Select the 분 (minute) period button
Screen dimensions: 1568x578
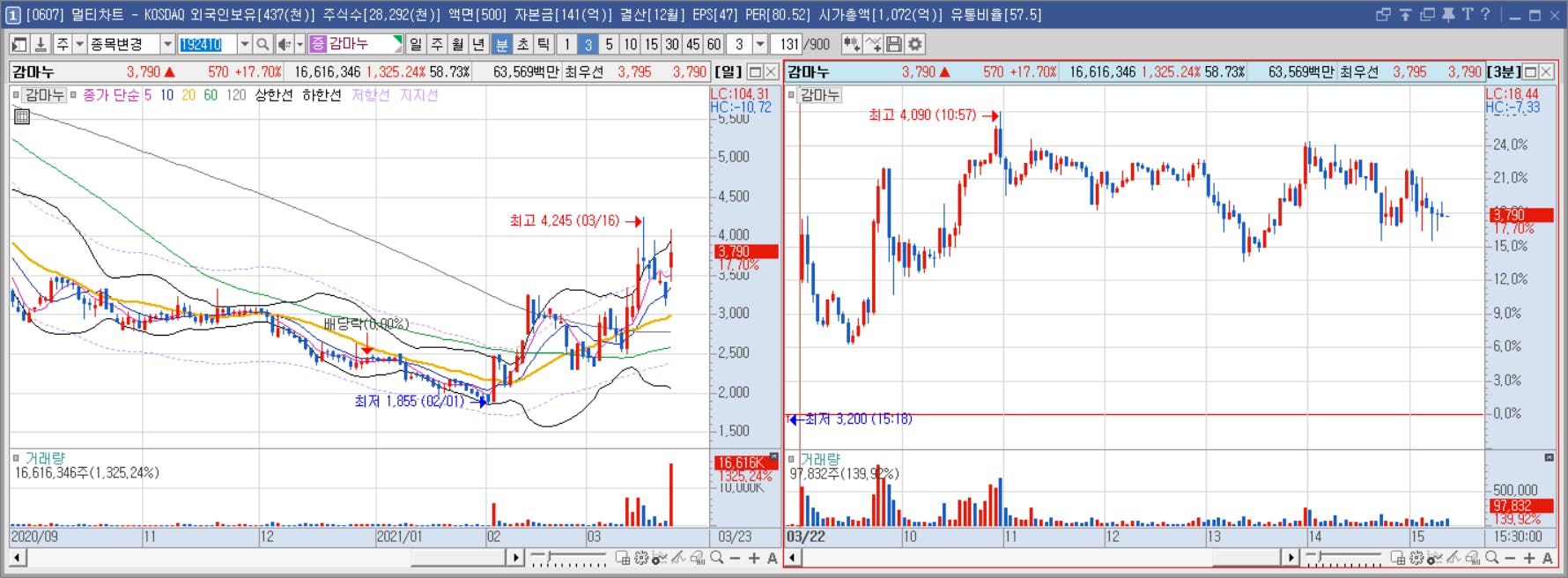coord(501,44)
